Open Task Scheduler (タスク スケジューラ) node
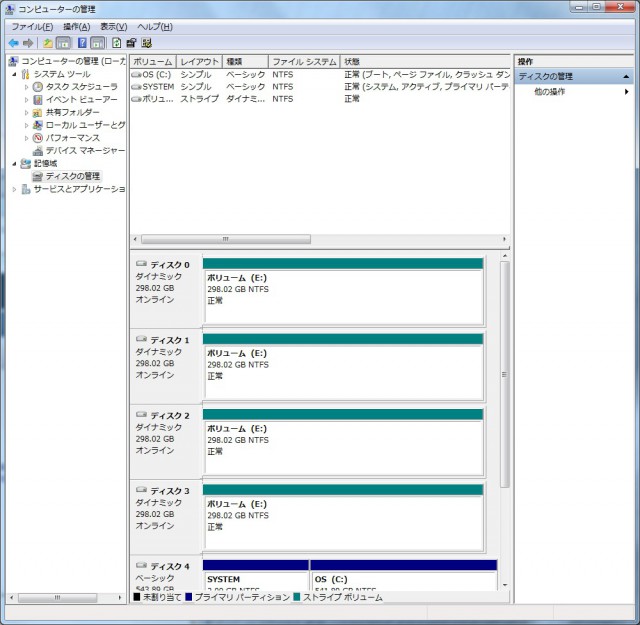Image resolution: width=640 pixels, height=625 pixels. click(81, 87)
